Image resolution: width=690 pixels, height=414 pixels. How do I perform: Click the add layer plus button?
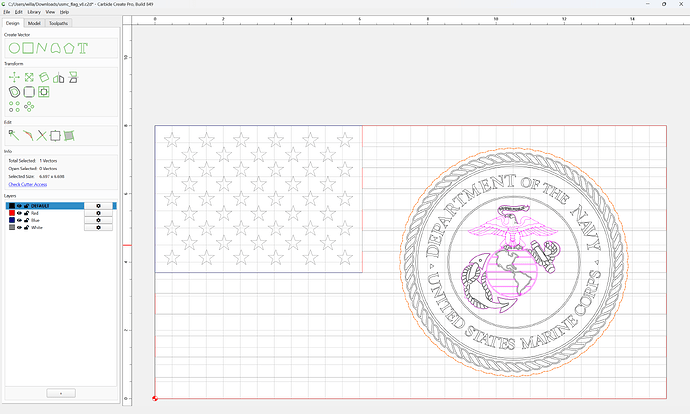[61, 393]
